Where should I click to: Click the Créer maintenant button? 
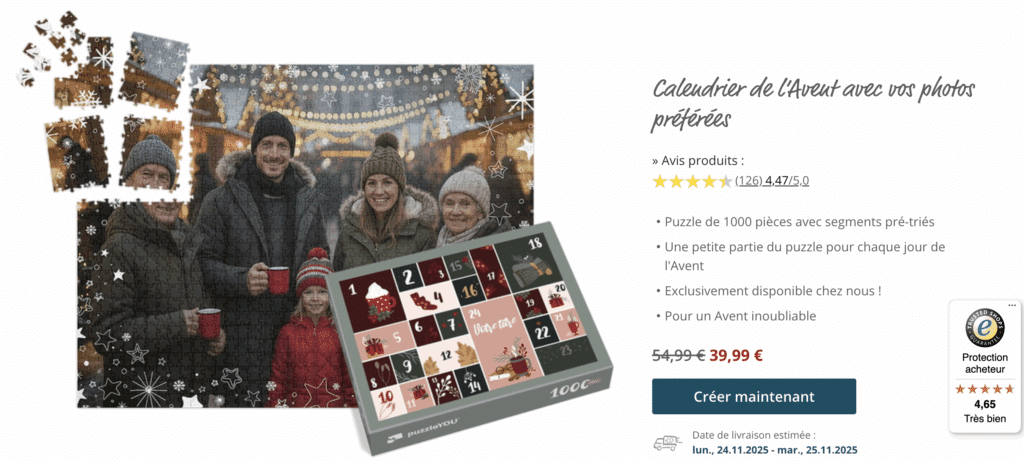[754, 396]
